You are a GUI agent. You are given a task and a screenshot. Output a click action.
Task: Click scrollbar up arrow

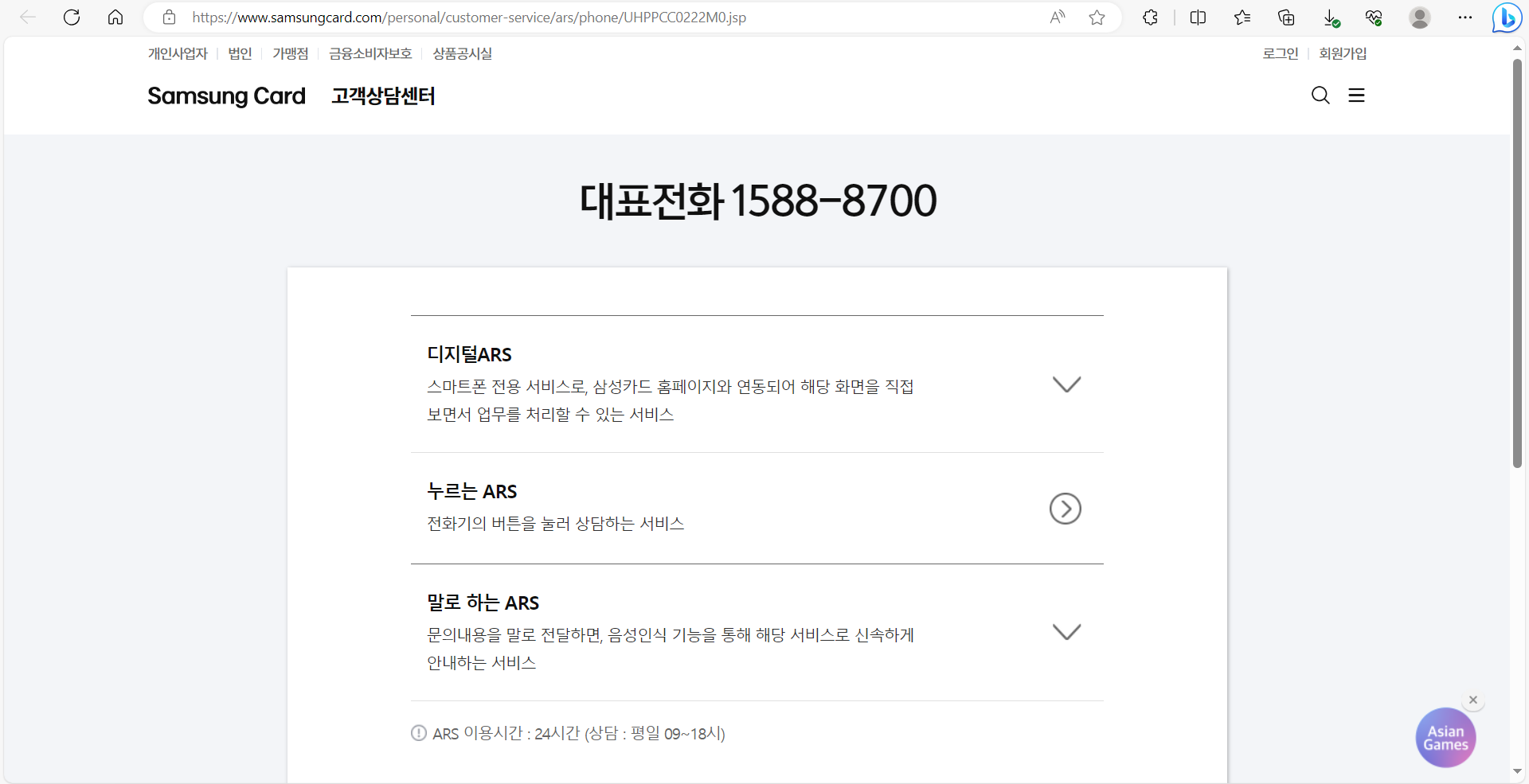[x=1517, y=48]
